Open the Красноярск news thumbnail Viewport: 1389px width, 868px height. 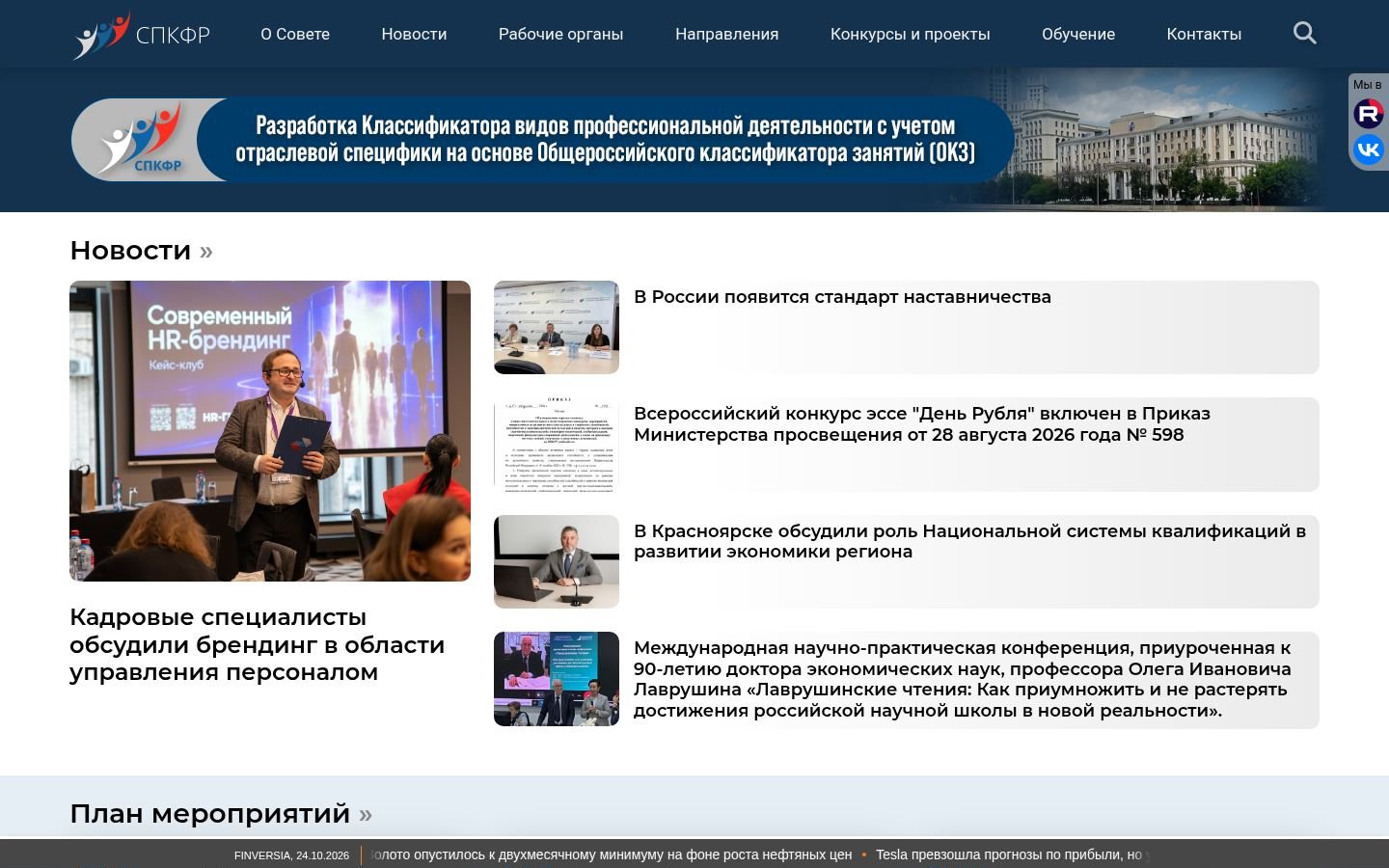click(557, 561)
